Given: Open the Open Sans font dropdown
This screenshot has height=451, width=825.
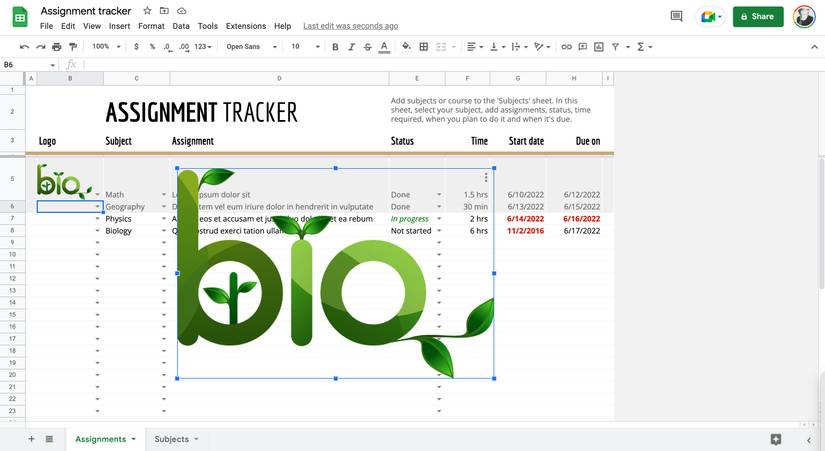Looking at the screenshot, I should pos(251,47).
